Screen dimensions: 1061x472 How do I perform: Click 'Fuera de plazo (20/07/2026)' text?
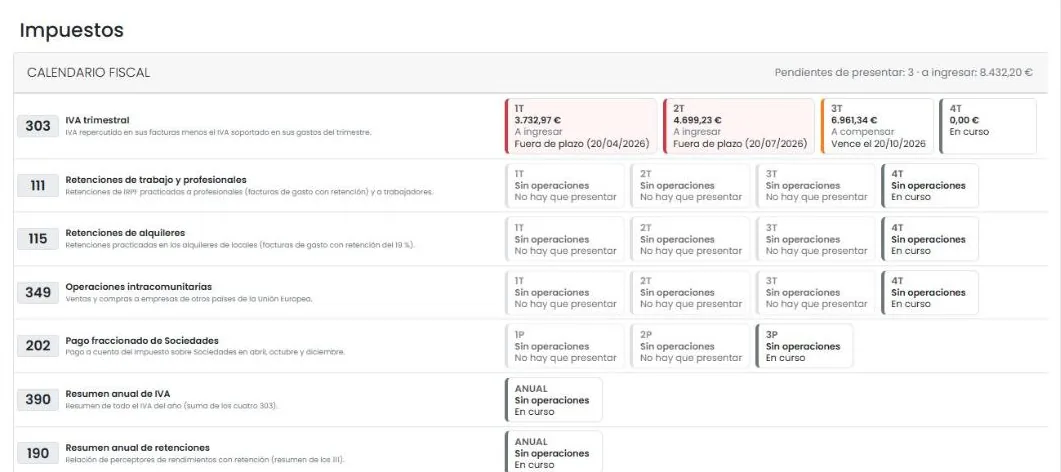pyautogui.click(x=740, y=144)
